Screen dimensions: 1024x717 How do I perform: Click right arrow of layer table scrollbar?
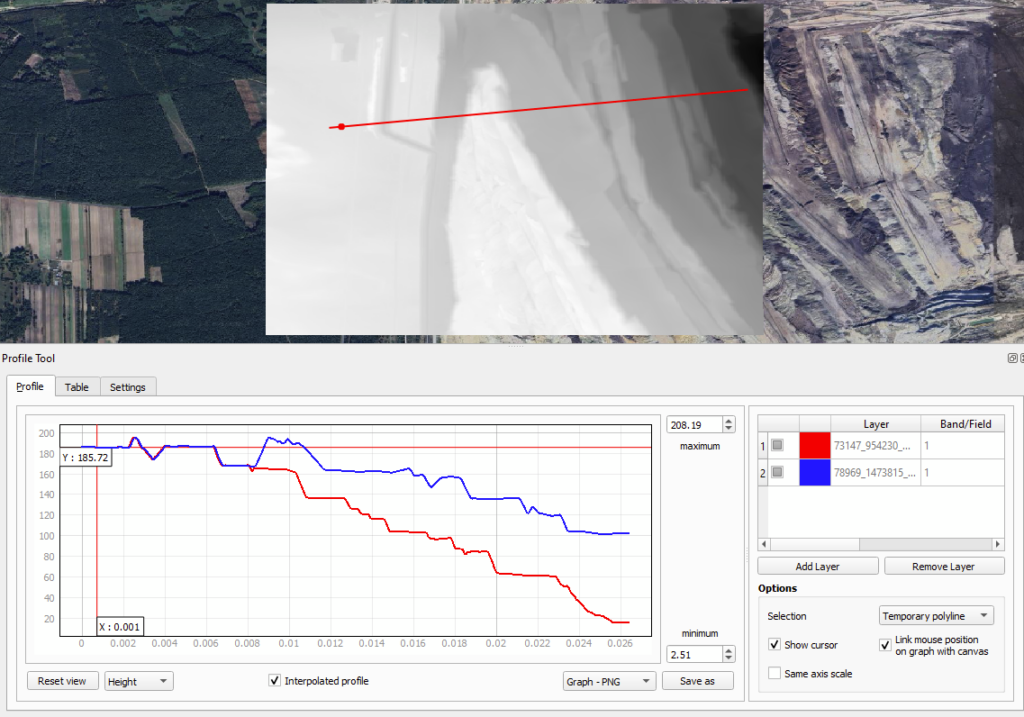point(997,544)
